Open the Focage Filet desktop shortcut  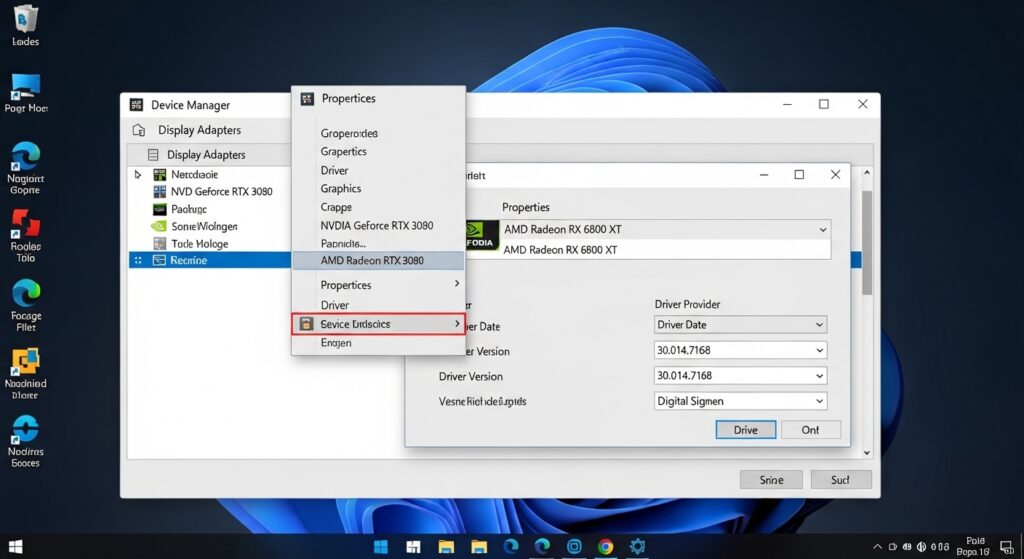25,305
